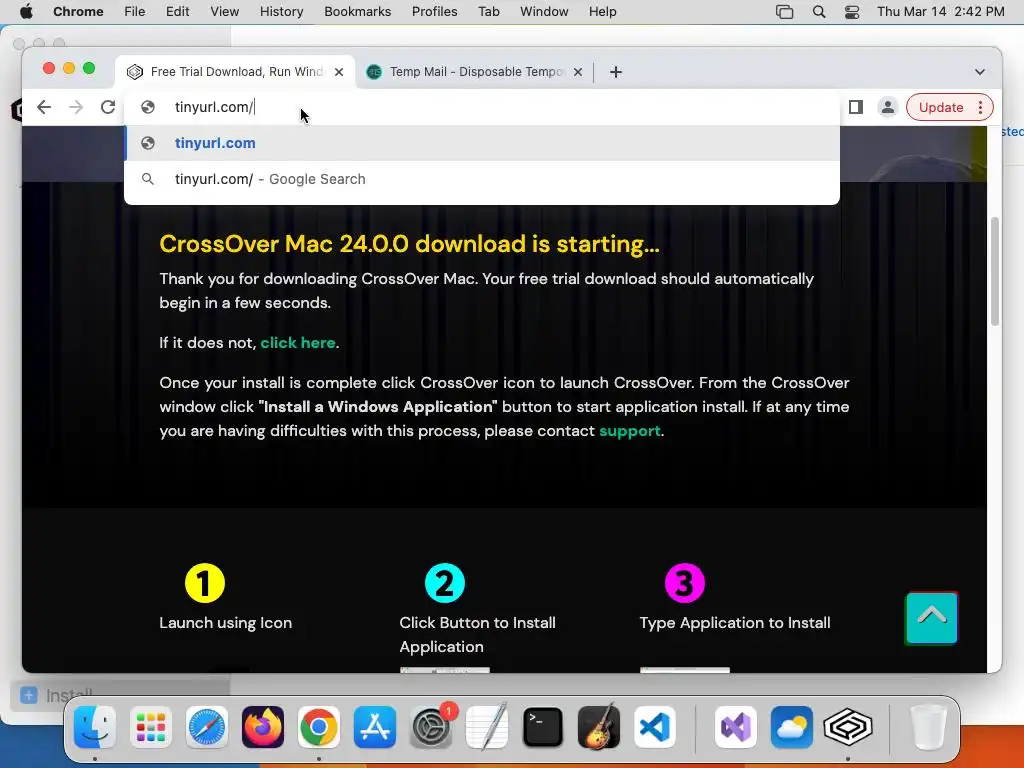Image resolution: width=1024 pixels, height=768 pixels.
Task: Click the cyan step 2 circle icon
Action: 445,583
